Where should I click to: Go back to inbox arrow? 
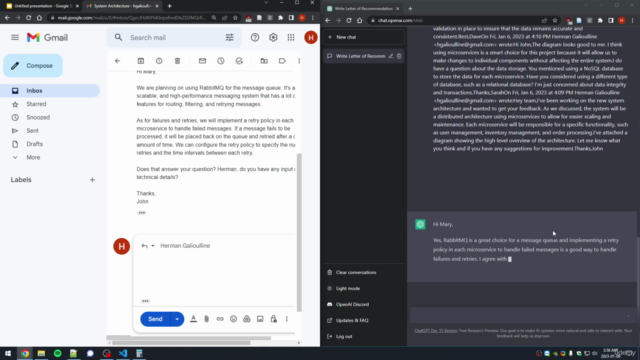118,61
